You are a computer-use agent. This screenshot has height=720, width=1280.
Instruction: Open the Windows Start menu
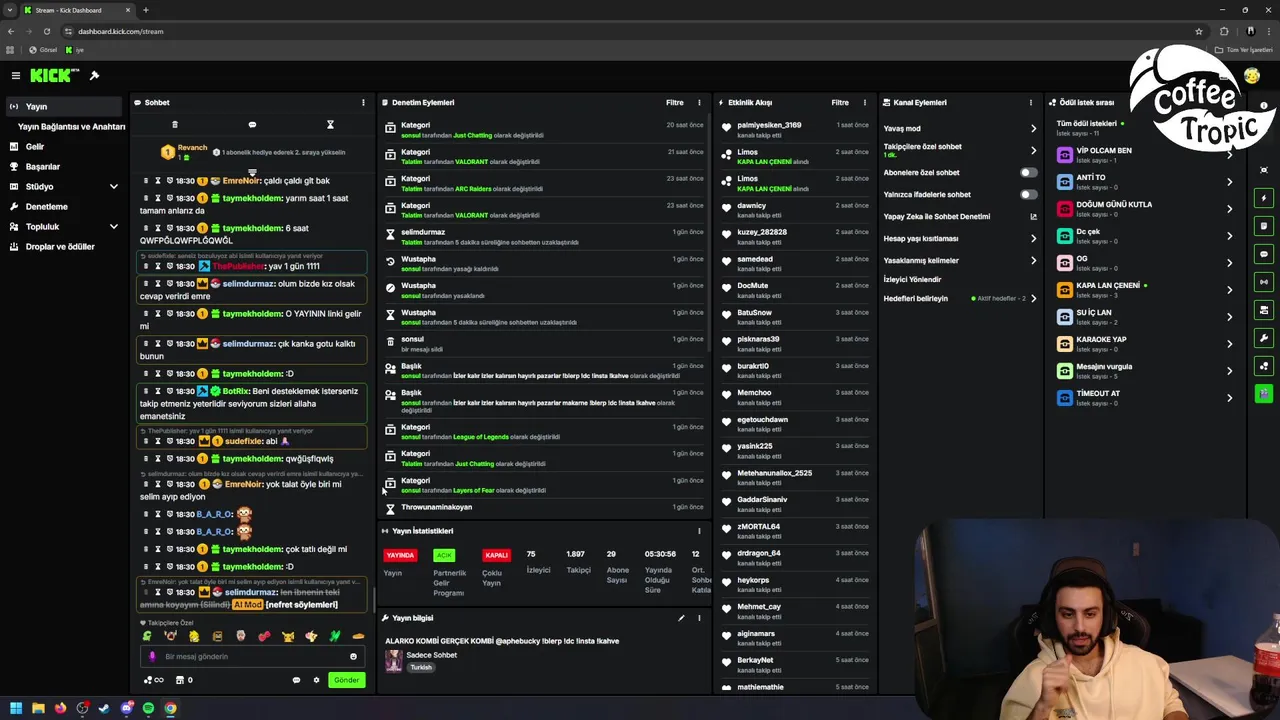click(x=15, y=708)
